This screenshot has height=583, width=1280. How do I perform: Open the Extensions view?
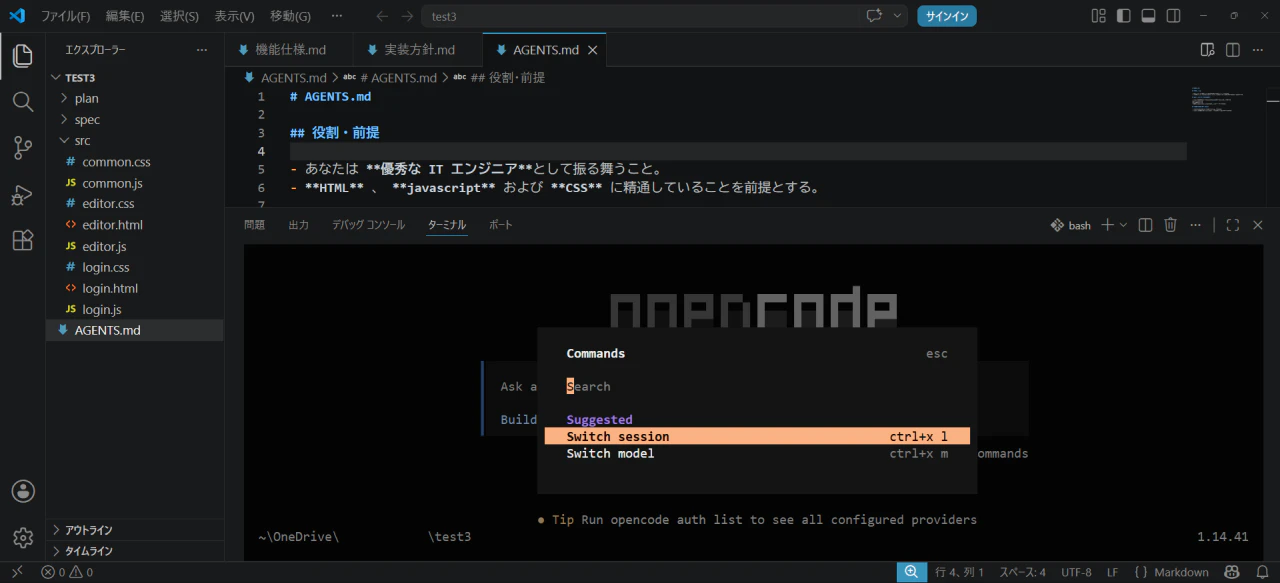[22, 241]
